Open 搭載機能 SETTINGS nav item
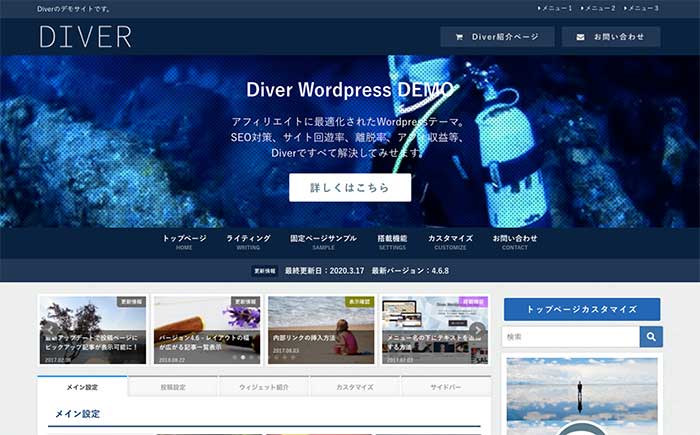 392,242
